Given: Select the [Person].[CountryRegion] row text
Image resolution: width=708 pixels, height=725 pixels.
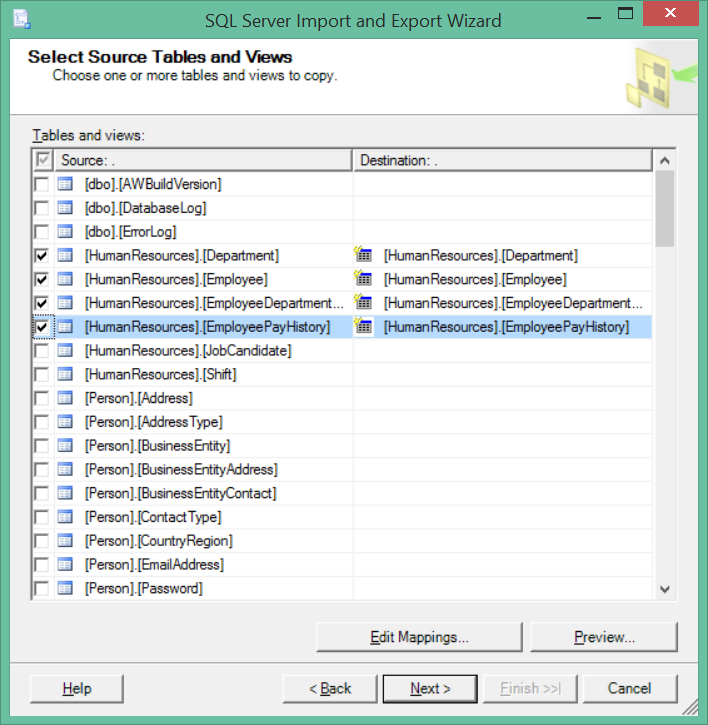Looking at the screenshot, I should 159,541.
